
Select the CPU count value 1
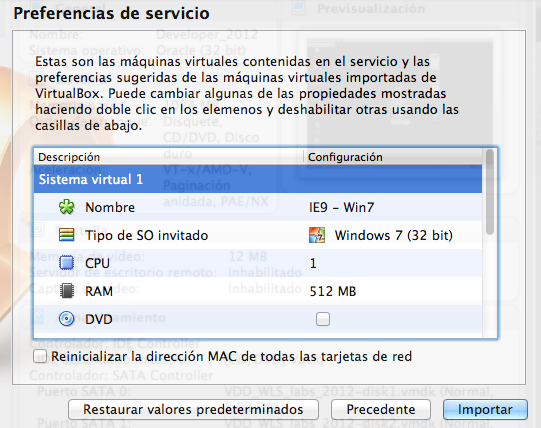click(313, 263)
